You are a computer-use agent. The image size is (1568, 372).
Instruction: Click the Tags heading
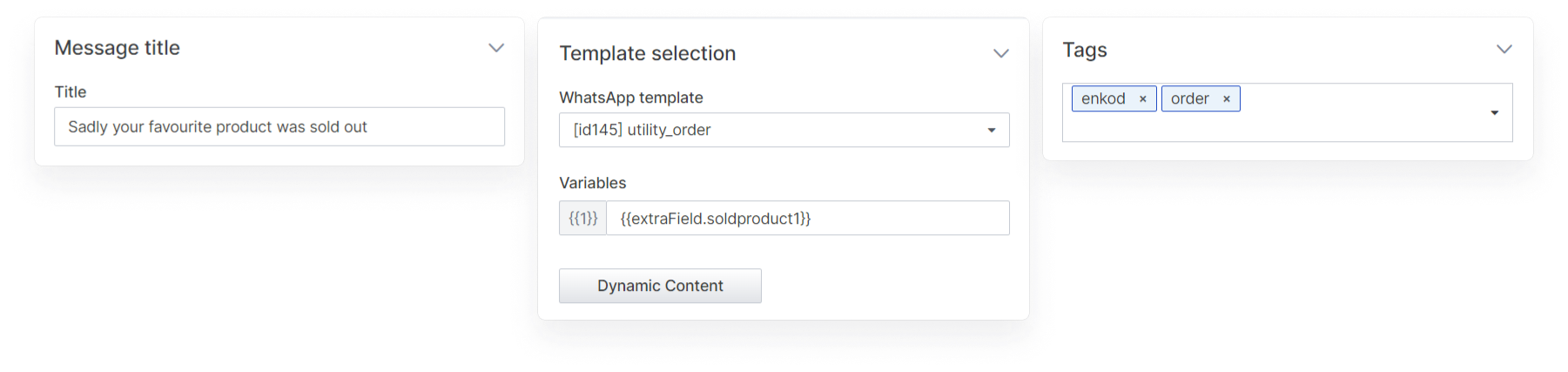pos(1085,50)
